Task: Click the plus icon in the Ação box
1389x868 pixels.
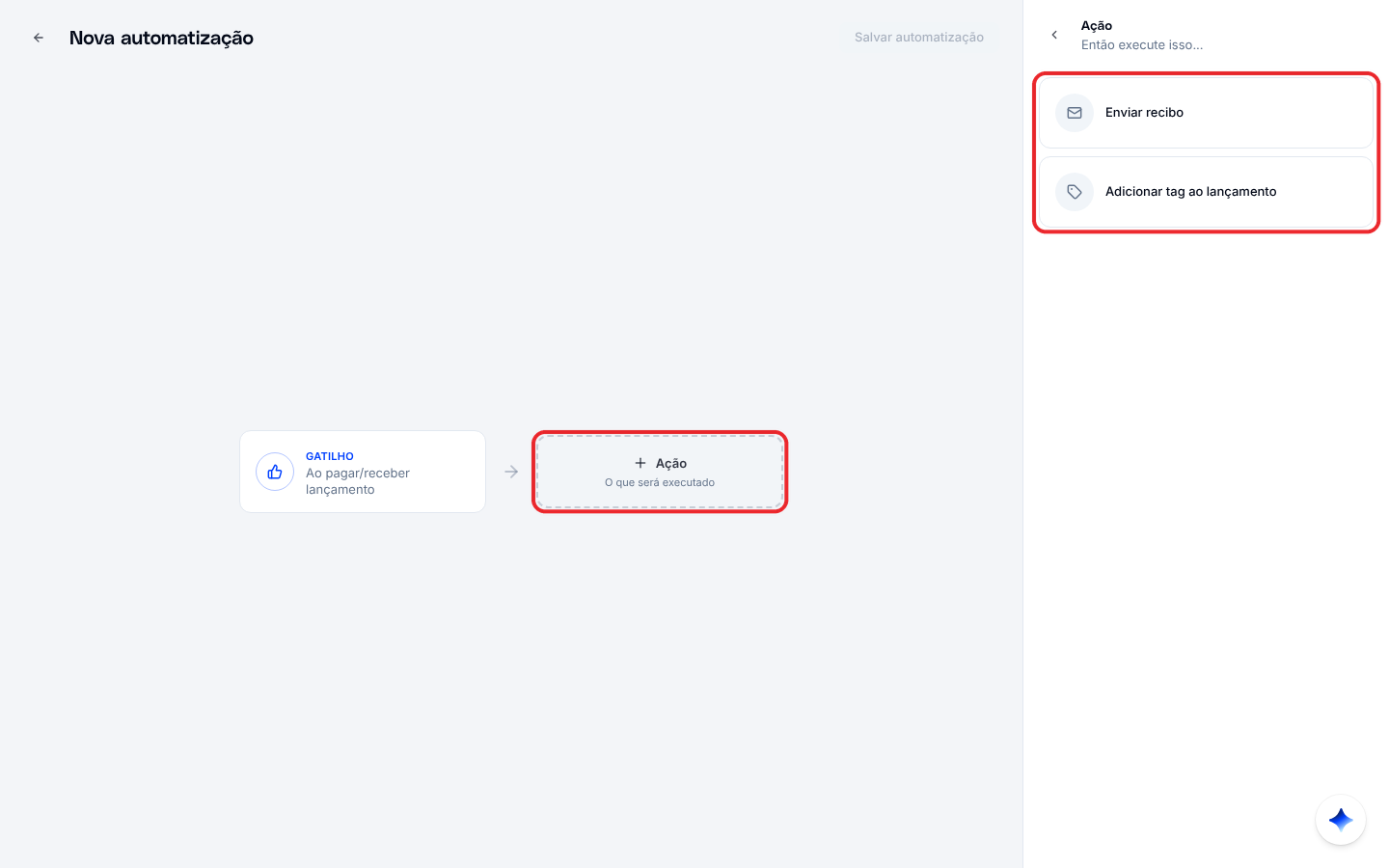Action: 640,463
